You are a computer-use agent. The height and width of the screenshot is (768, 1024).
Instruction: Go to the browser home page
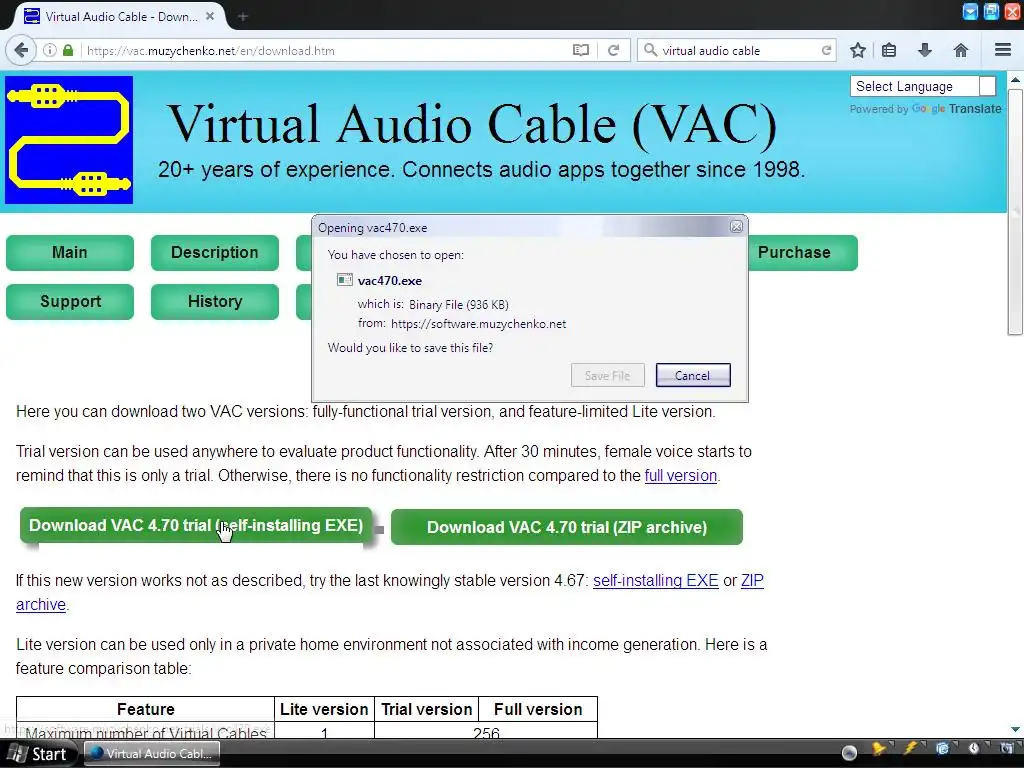(x=961, y=50)
